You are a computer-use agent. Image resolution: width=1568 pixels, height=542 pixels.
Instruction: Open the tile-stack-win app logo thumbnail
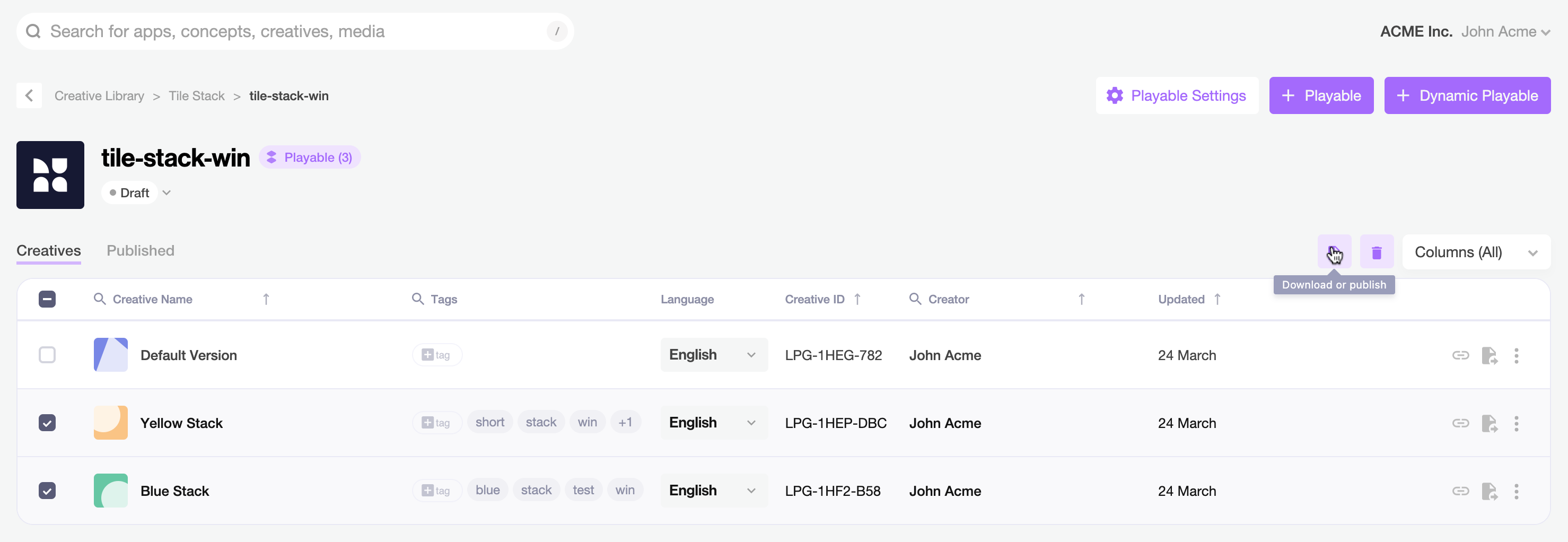click(x=50, y=176)
